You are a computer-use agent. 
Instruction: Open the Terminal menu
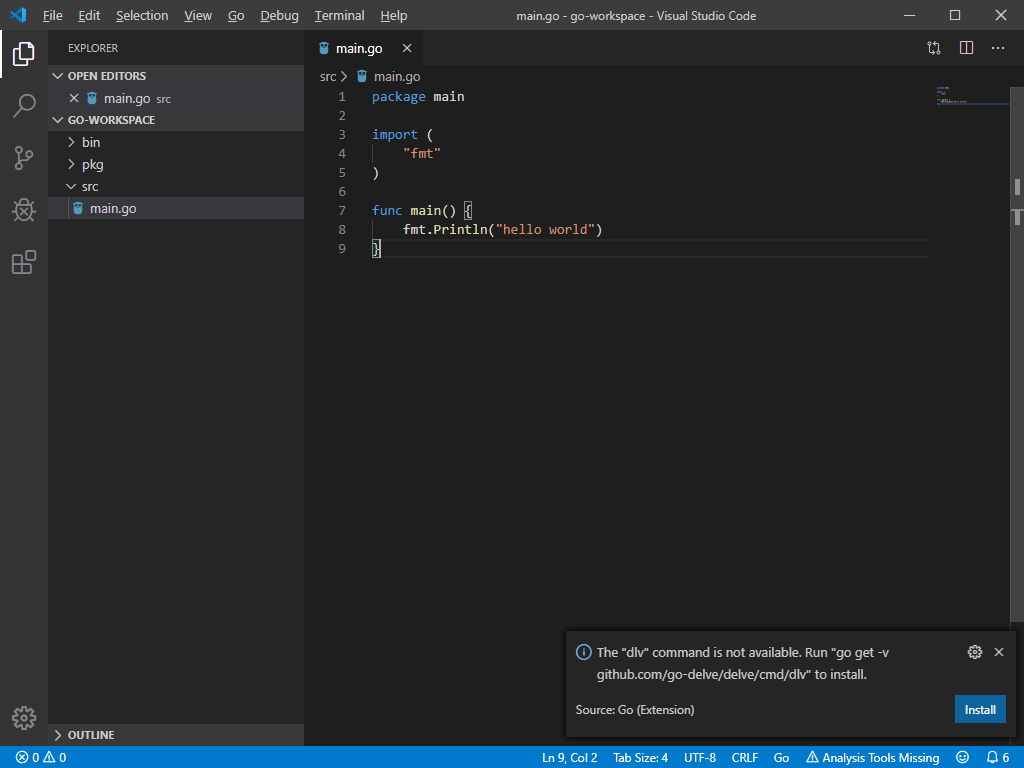pyautogui.click(x=339, y=15)
